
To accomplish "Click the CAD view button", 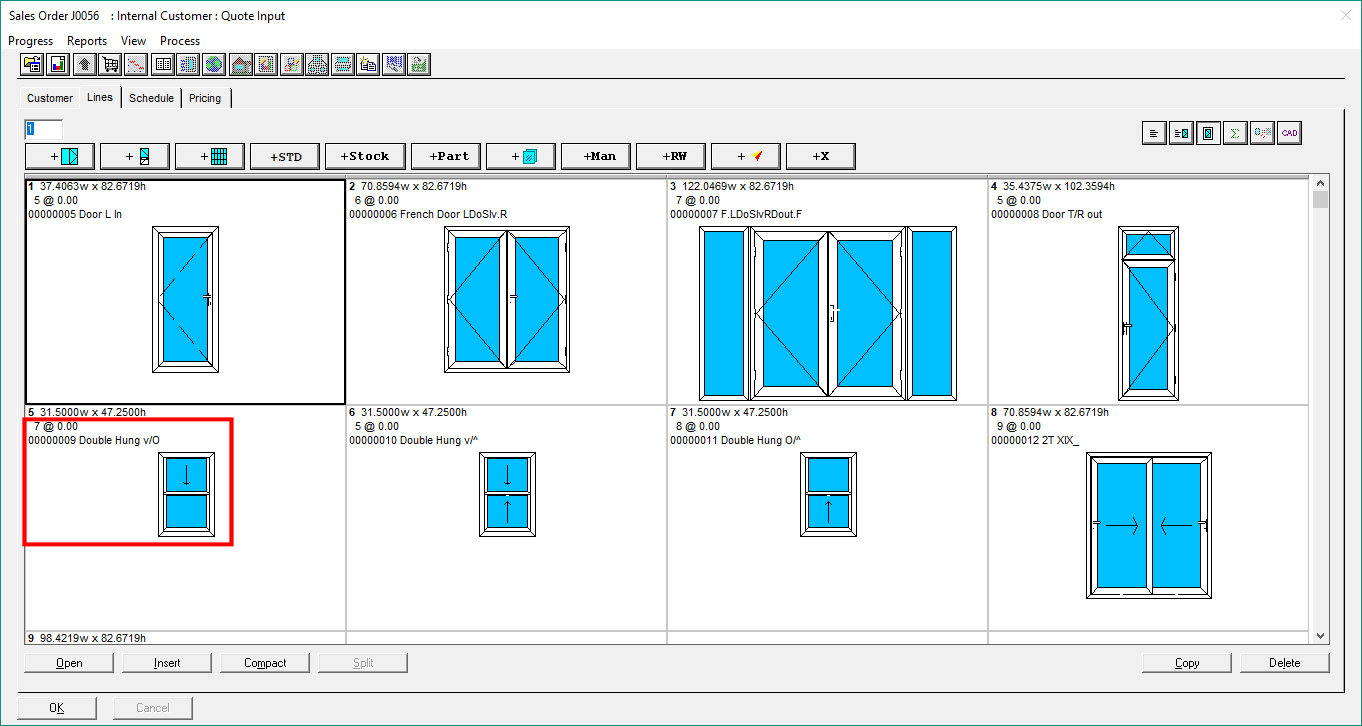I will click(x=1290, y=133).
